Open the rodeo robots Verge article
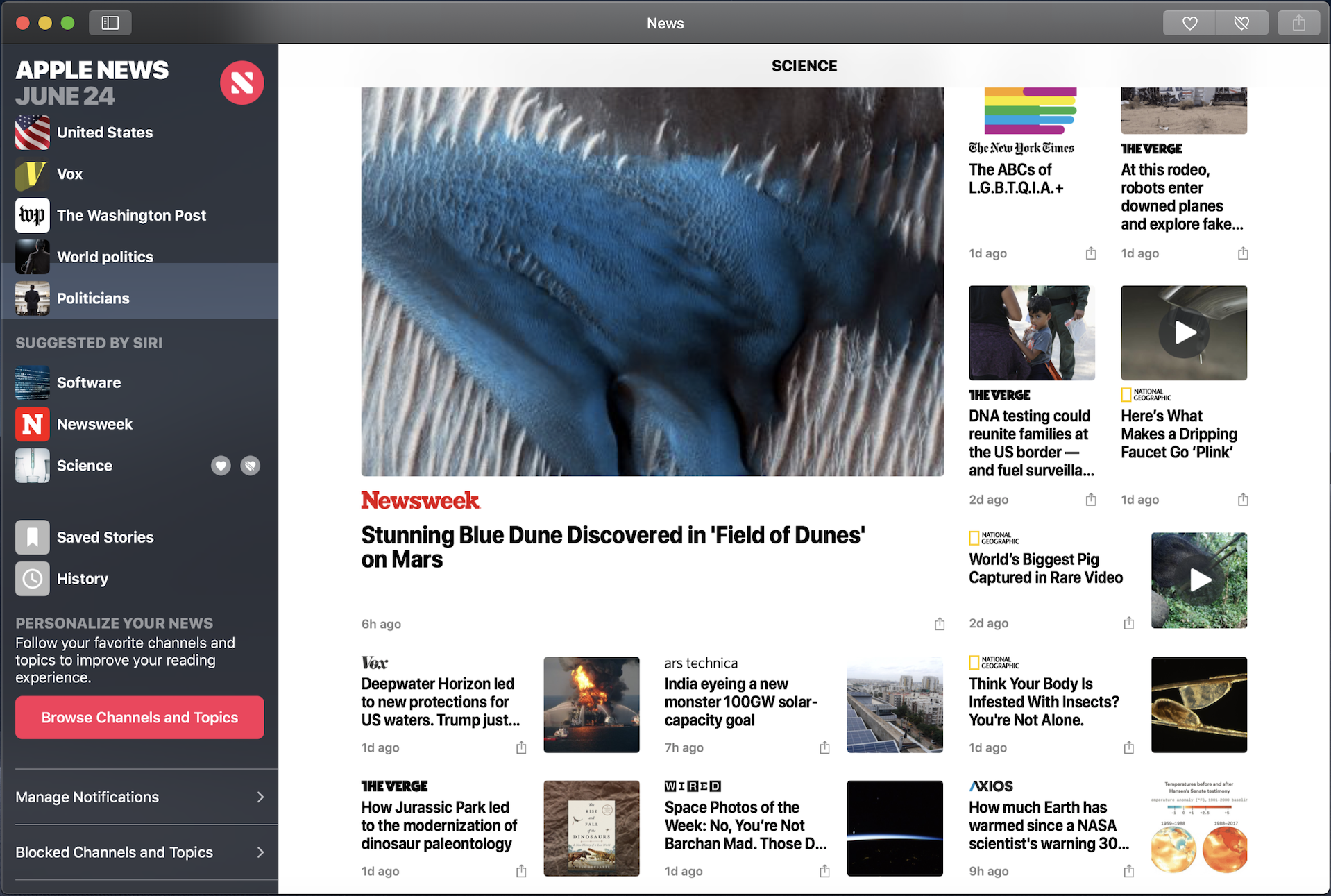Screen dimensions: 1331x896 click(x=1182, y=197)
